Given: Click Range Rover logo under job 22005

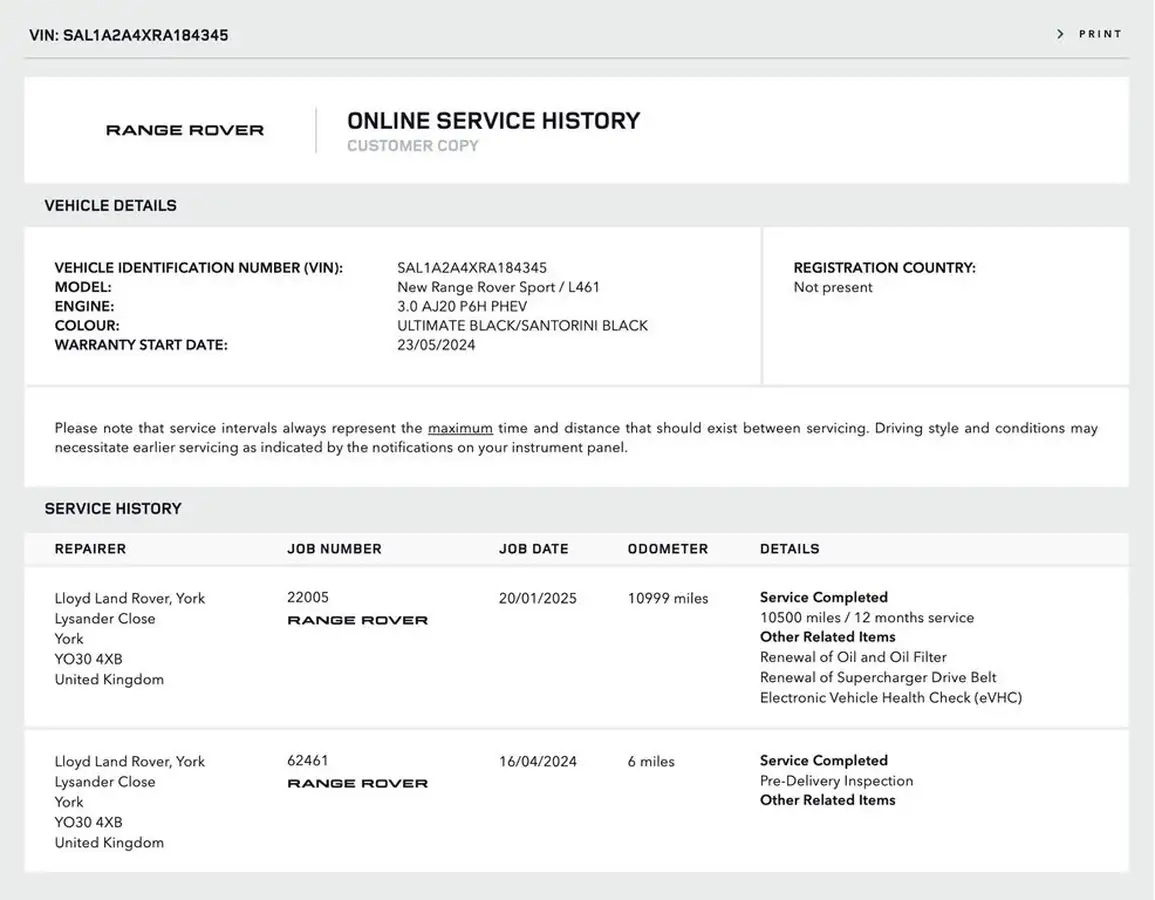Looking at the screenshot, I should pos(357,620).
